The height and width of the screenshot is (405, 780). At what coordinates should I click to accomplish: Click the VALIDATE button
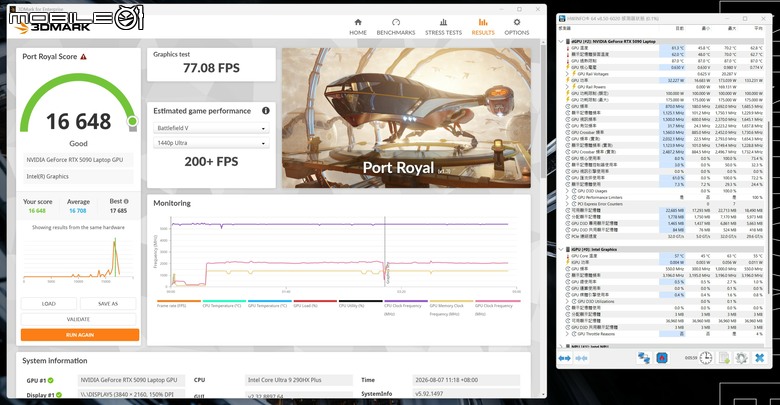78,319
